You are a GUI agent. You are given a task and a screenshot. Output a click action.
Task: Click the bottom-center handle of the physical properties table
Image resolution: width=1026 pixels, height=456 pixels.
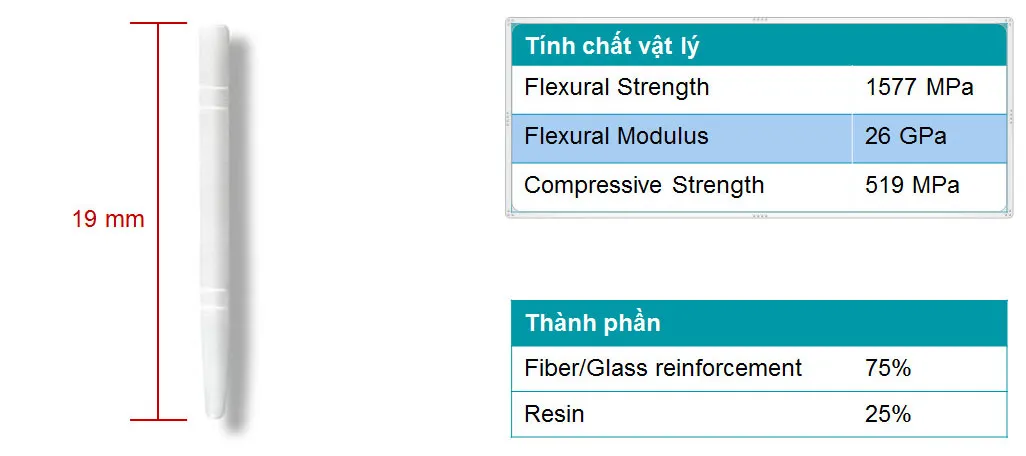(759, 216)
